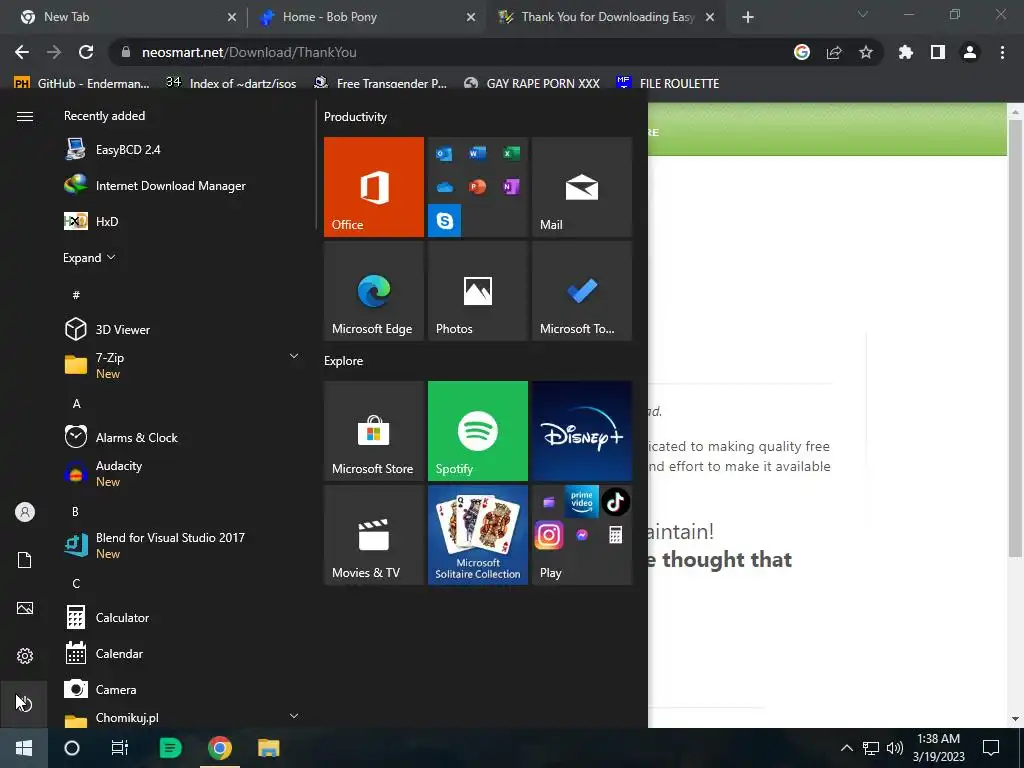The image size is (1024, 768).
Task: Open user account icon in Start sidebar
Action: tap(24, 512)
